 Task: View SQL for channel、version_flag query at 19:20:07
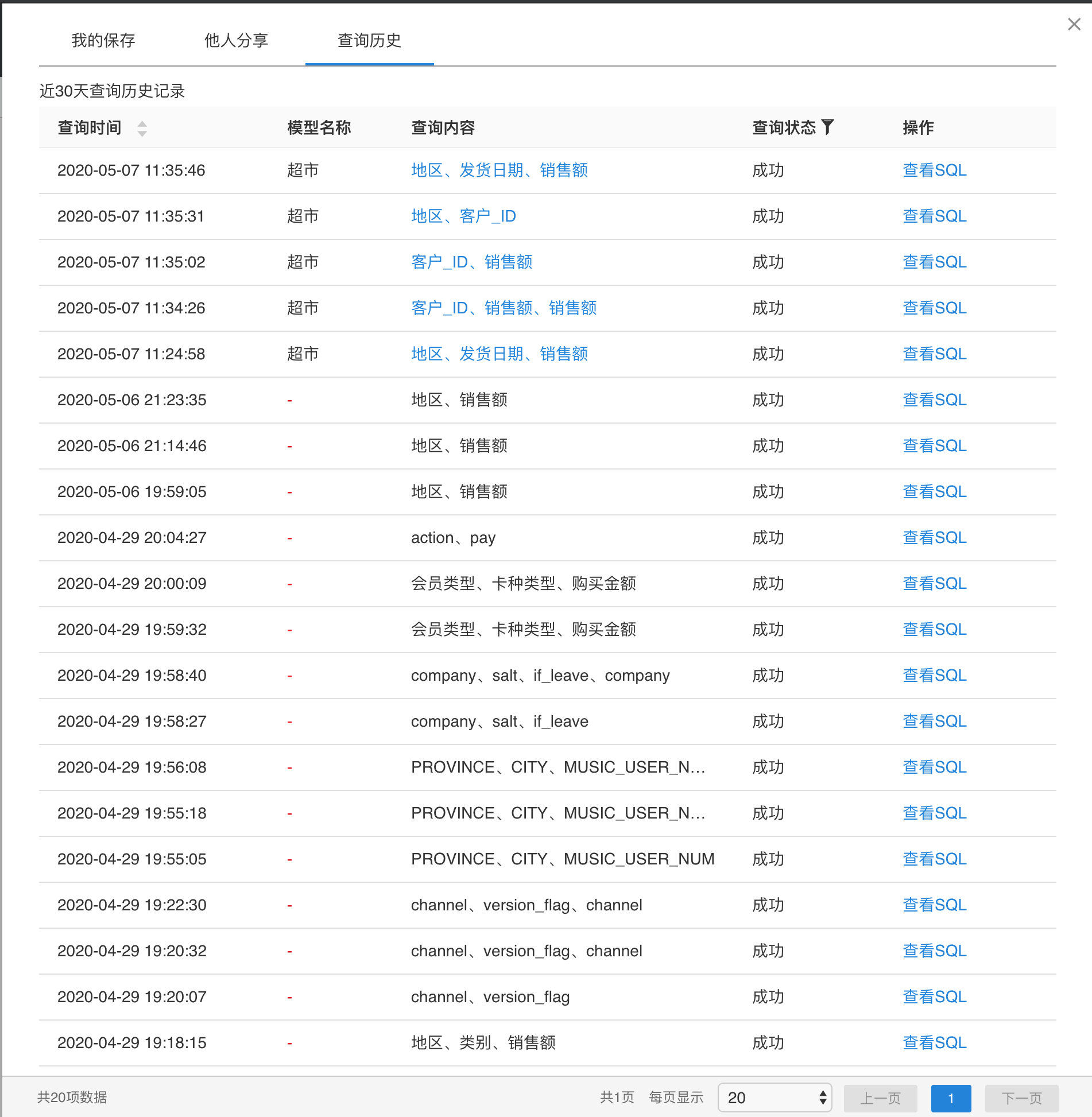(935, 997)
